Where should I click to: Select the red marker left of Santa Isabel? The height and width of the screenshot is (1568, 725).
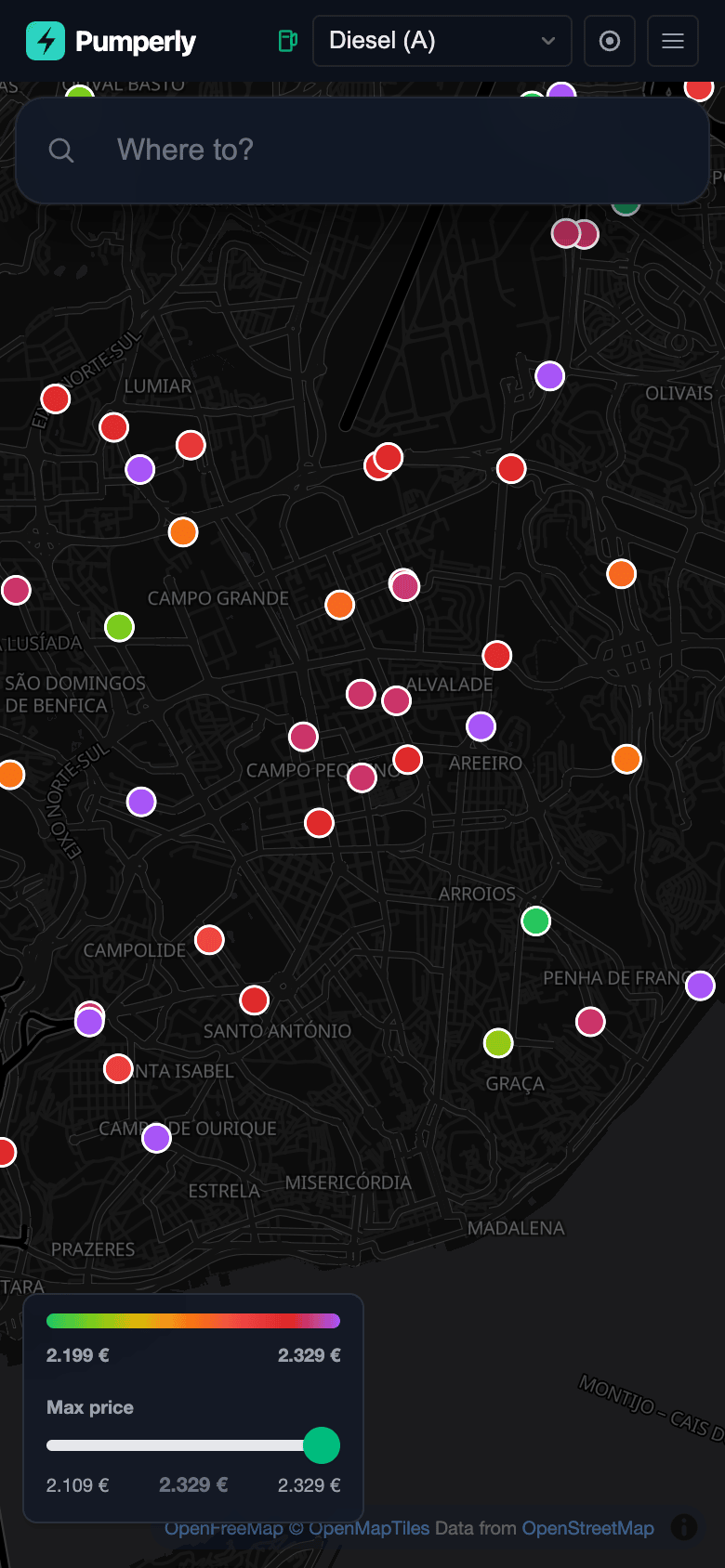(x=118, y=1068)
